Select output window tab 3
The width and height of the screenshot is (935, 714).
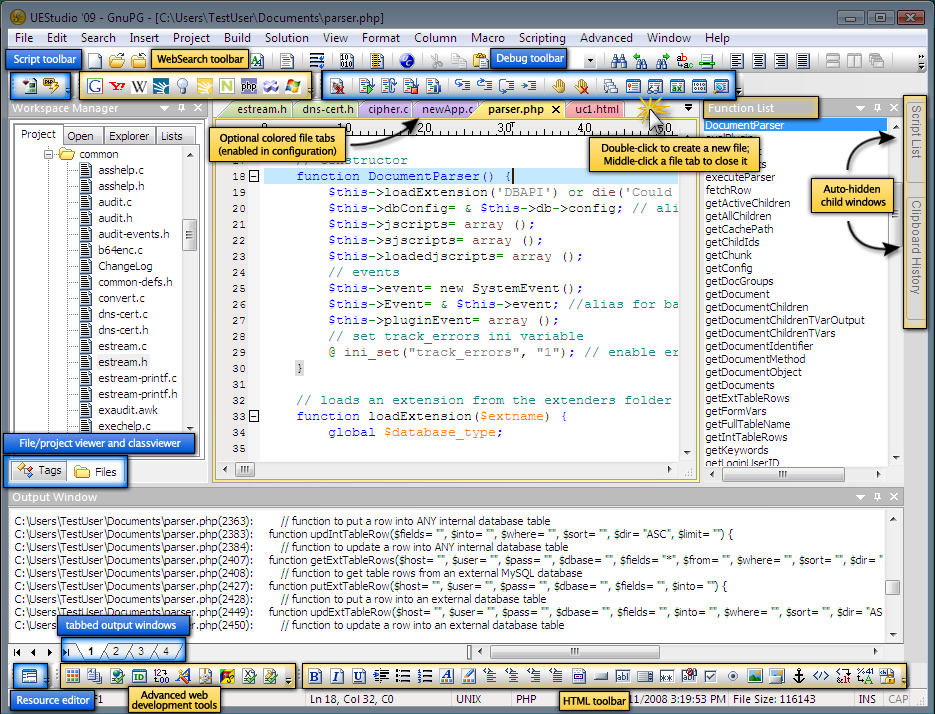pyautogui.click(x=141, y=651)
